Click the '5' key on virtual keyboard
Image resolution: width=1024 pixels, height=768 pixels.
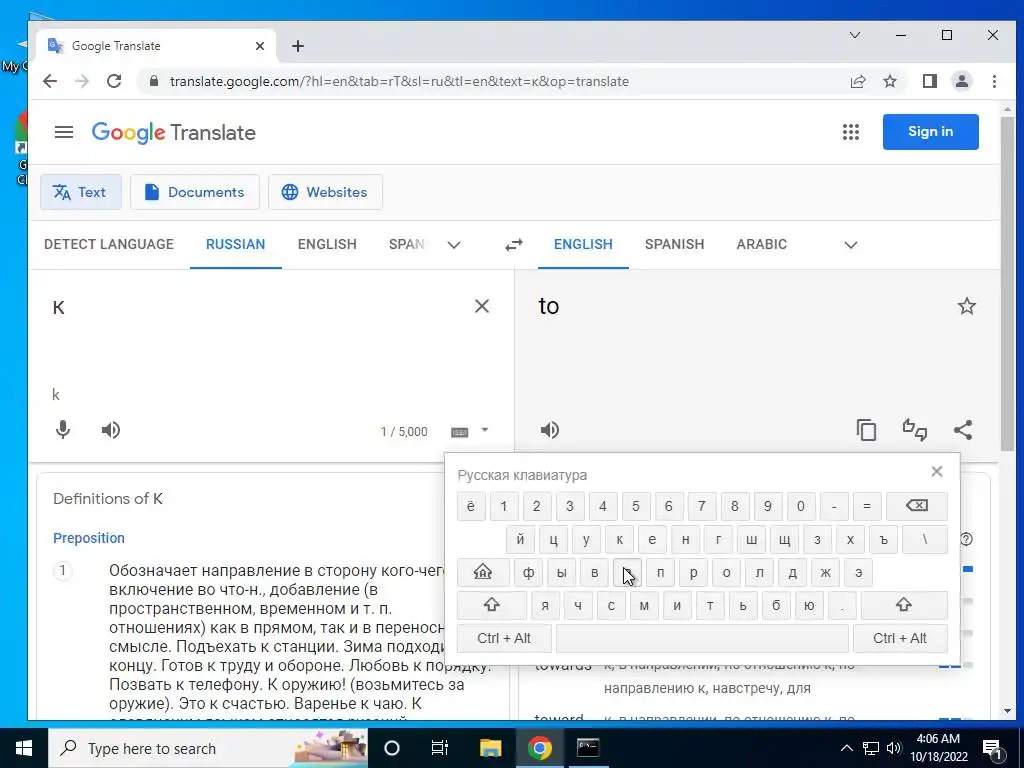click(x=635, y=506)
